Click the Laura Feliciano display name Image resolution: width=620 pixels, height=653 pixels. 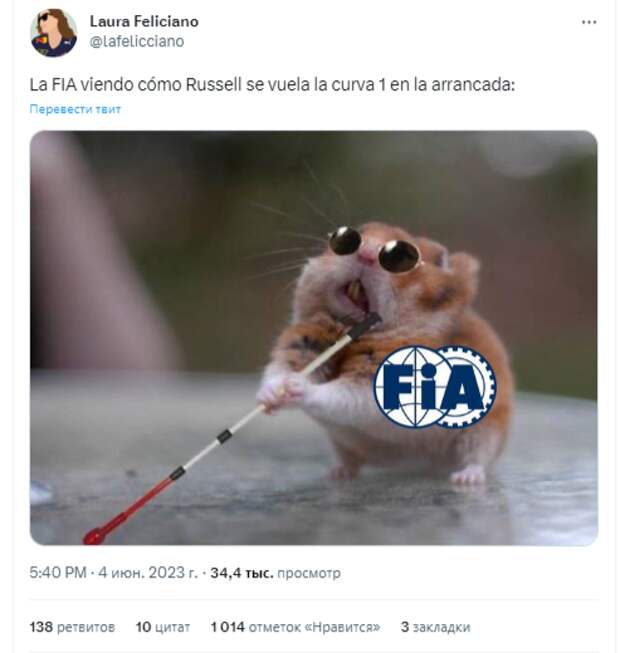[144, 21]
